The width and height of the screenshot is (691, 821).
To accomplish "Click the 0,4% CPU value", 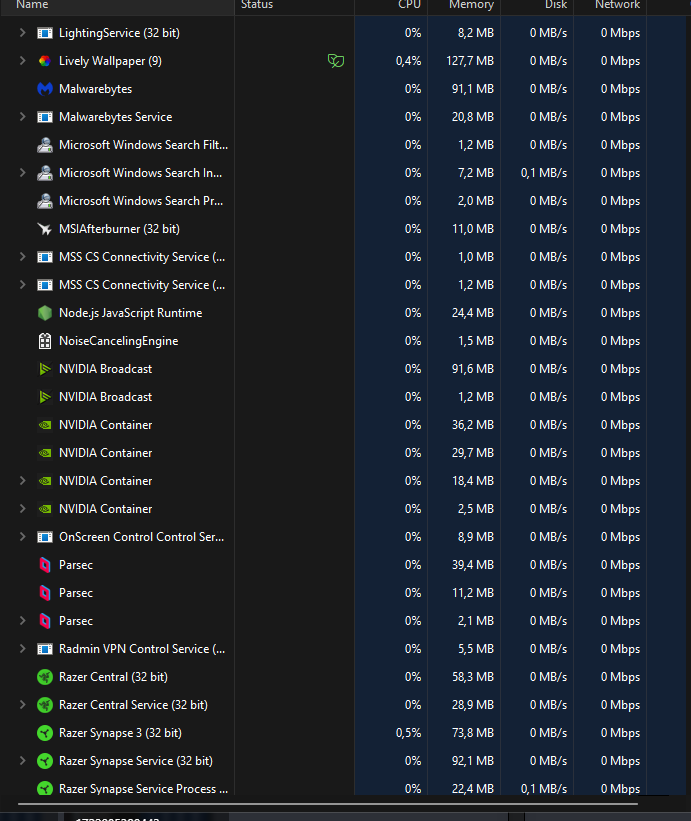I will pos(408,61).
